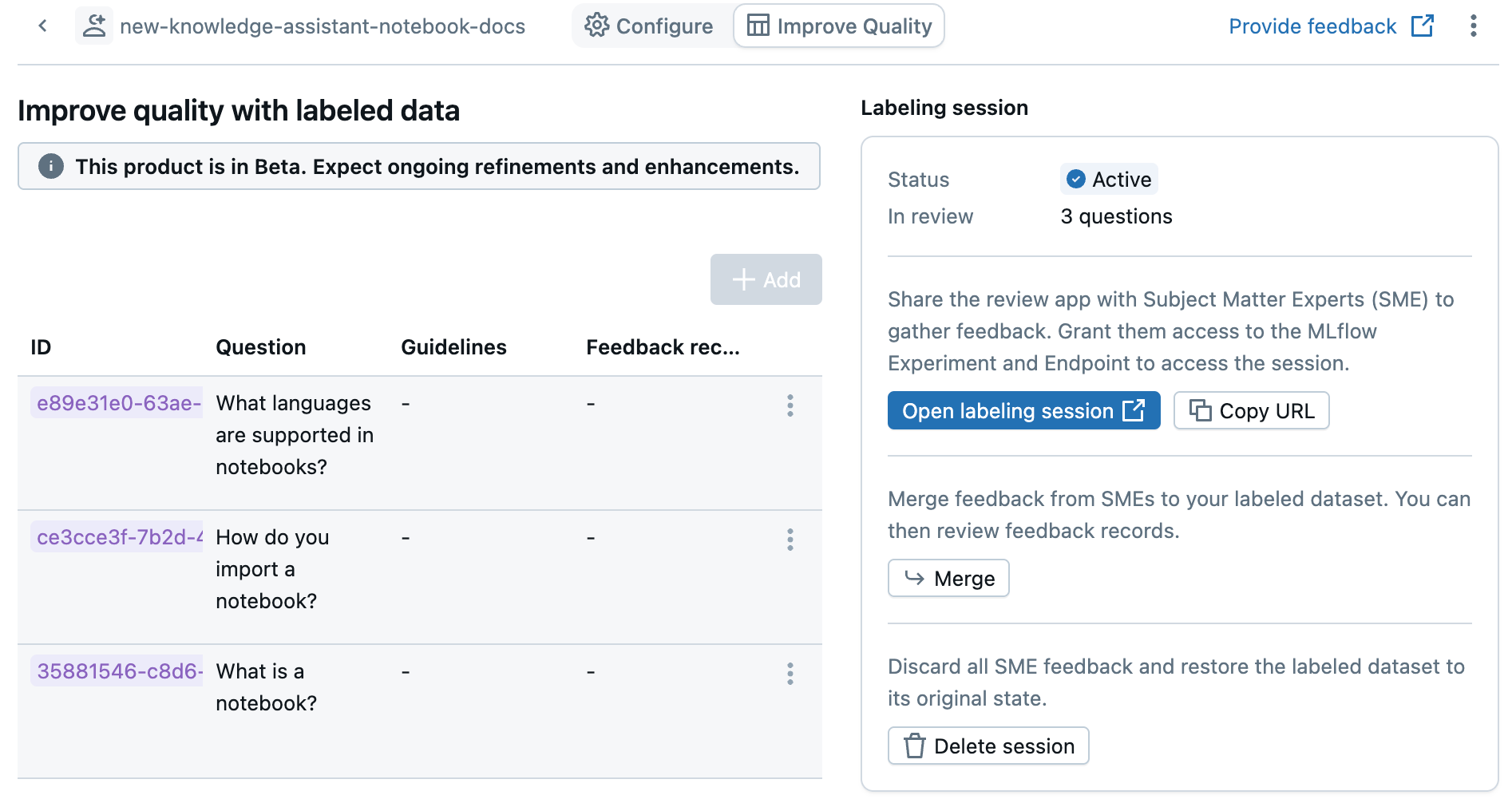
Task: Click the back chevron arrow
Action: pos(43,26)
